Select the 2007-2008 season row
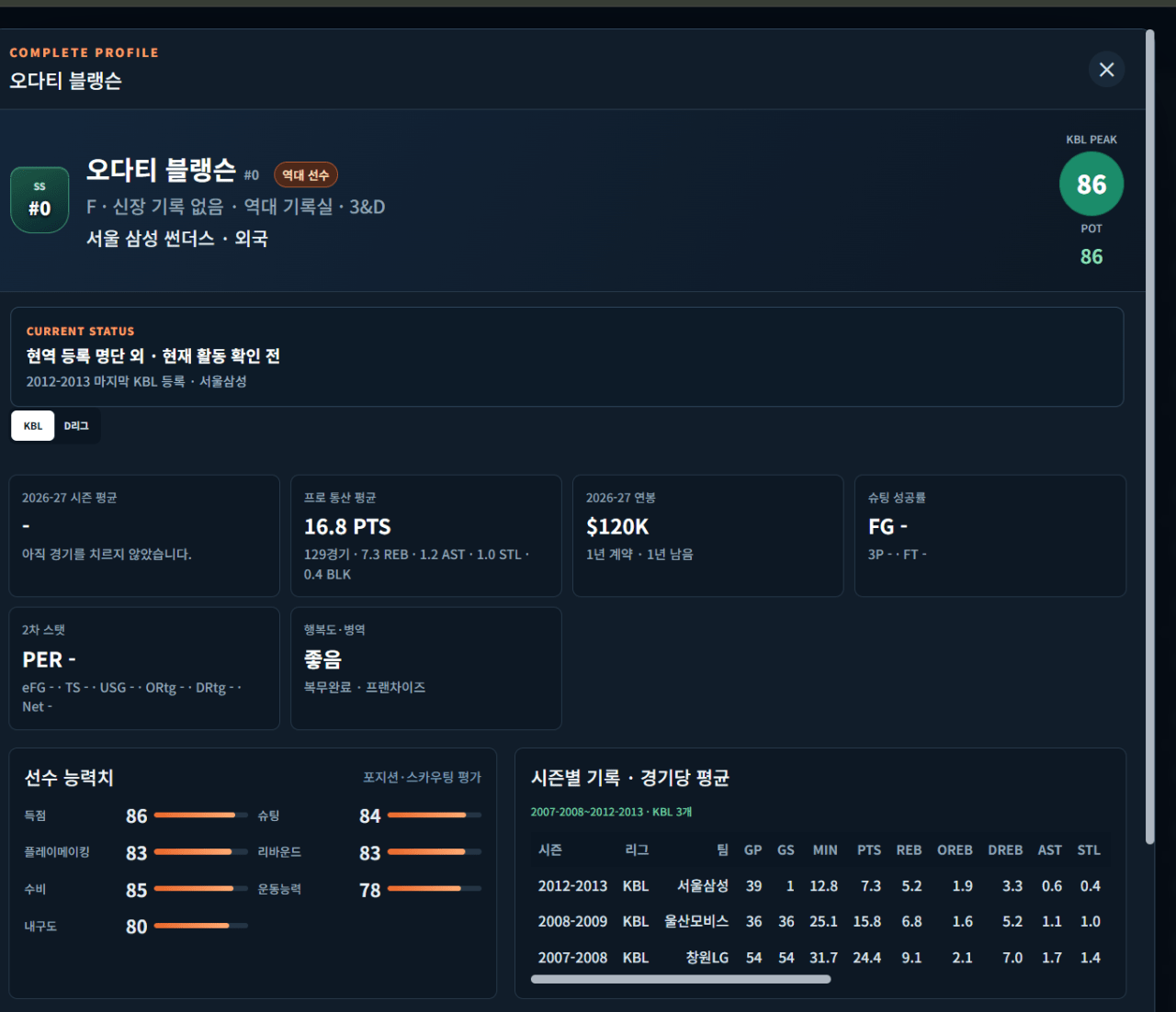Viewport: 1176px width, 1012px height. tap(820, 958)
